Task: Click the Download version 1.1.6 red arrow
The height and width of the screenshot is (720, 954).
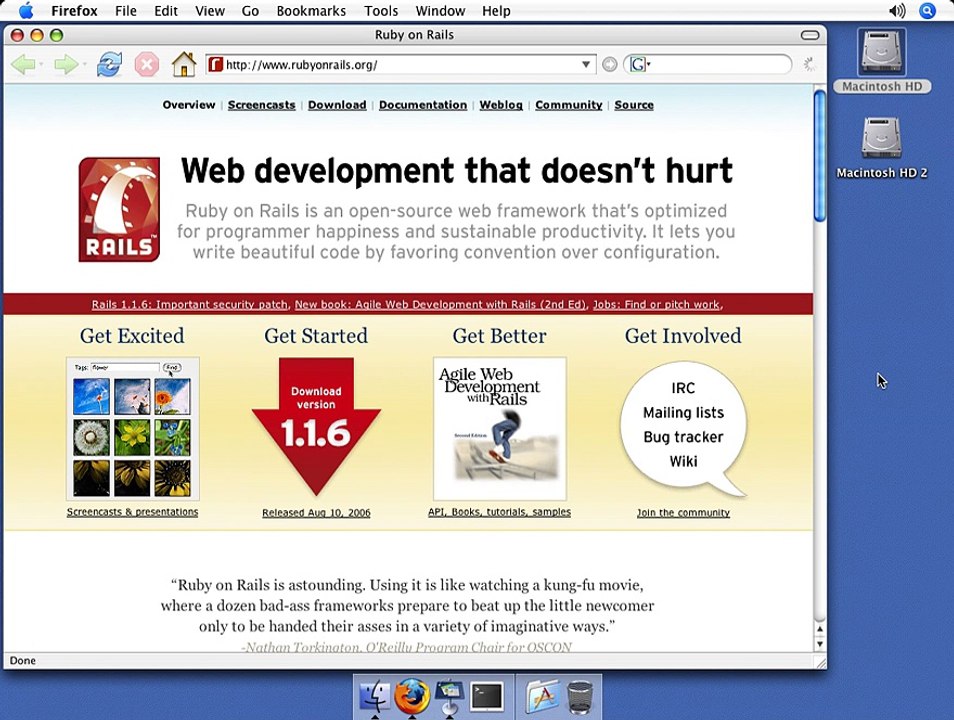Action: pos(316,426)
